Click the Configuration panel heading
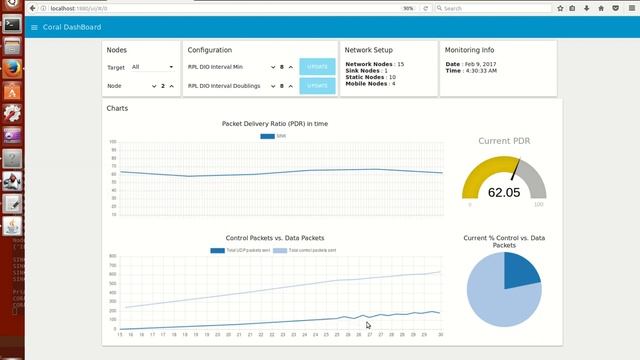640x360 pixels. tap(210, 50)
